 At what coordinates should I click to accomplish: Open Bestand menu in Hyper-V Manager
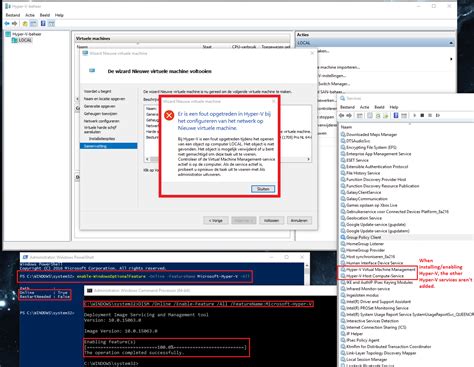coord(13,15)
